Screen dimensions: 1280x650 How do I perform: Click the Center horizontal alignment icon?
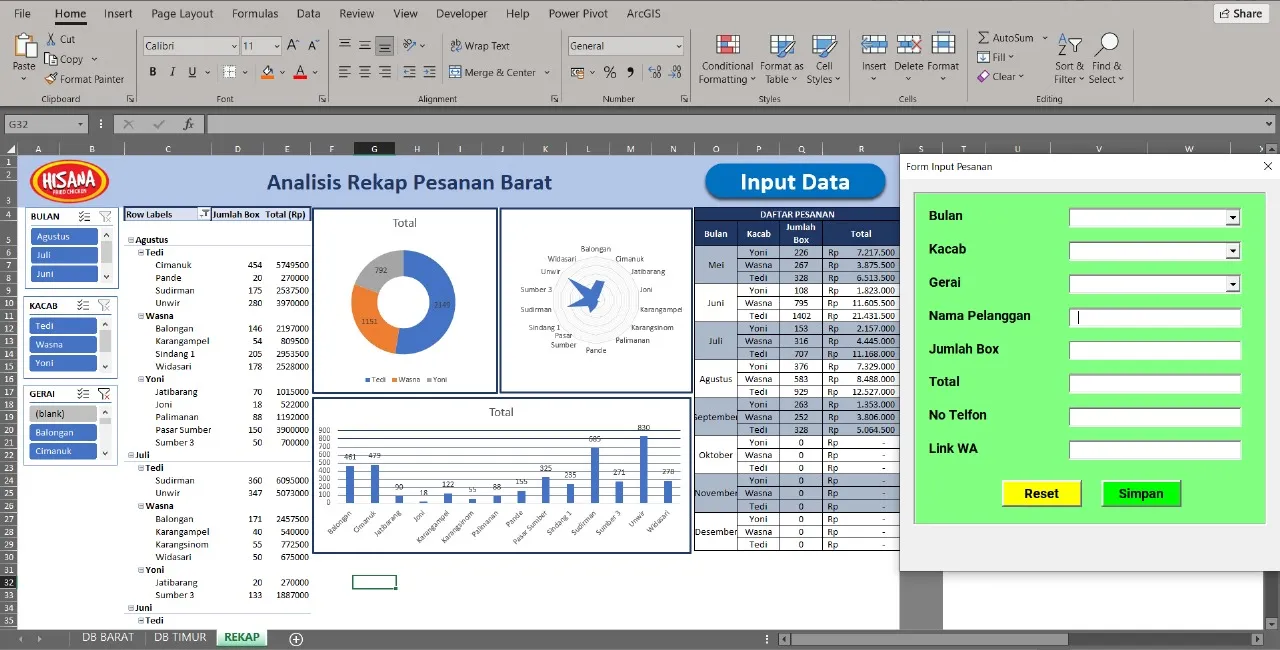point(365,72)
